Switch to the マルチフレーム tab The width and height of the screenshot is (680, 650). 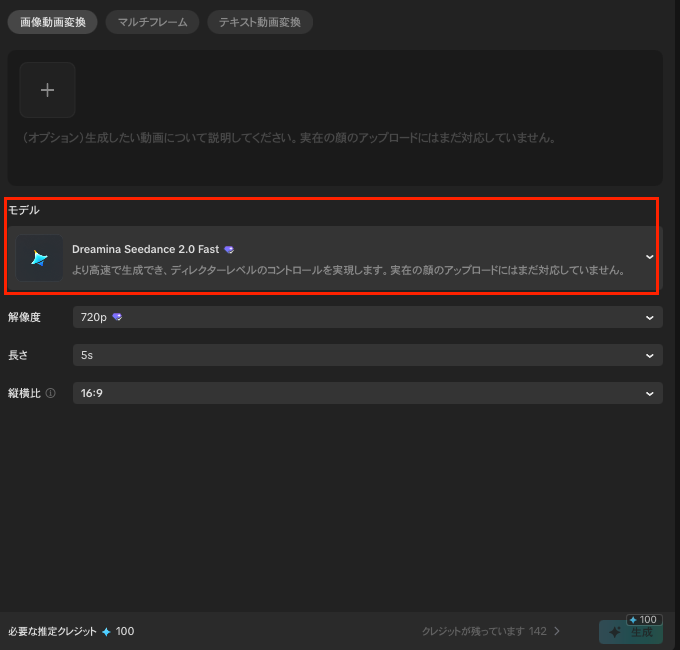tap(152, 22)
